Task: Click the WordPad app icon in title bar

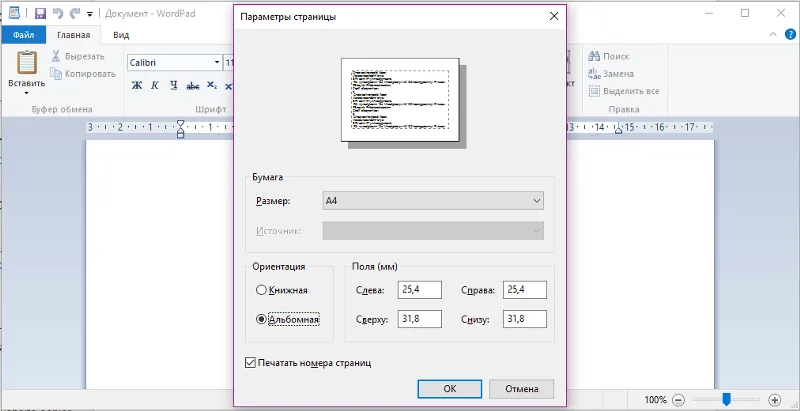Action: [x=15, y=13]
